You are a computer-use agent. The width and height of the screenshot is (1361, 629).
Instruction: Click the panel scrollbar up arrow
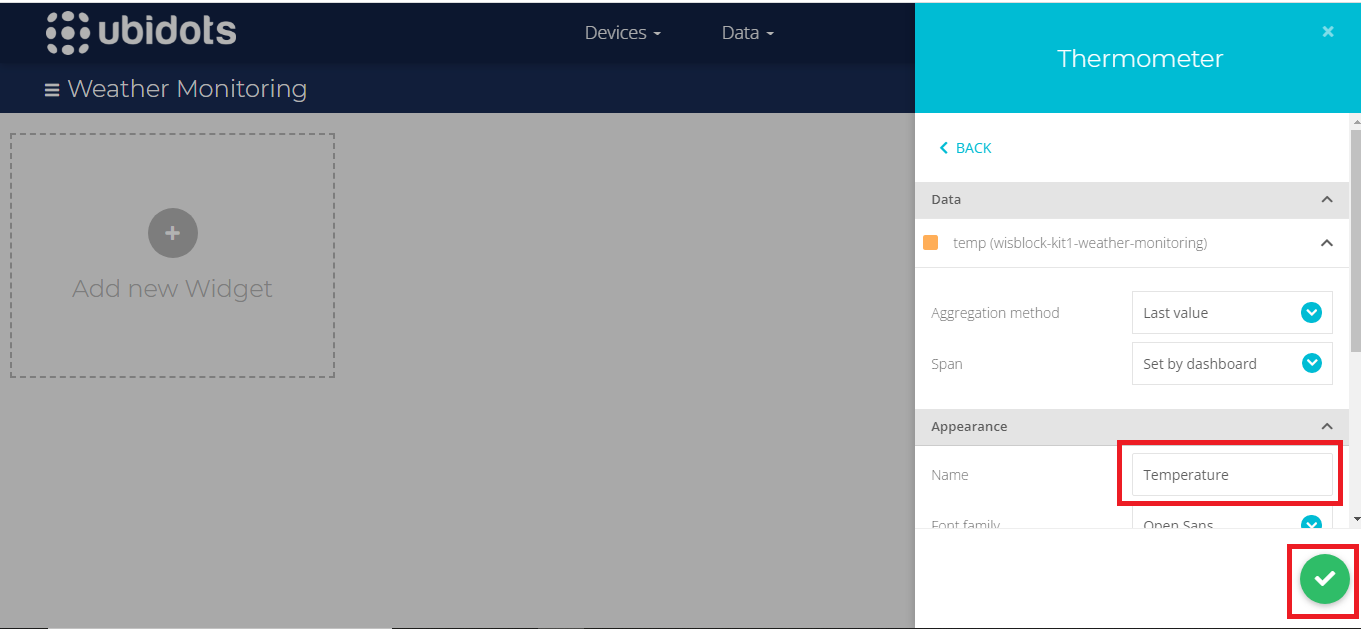coord(1355,122)
